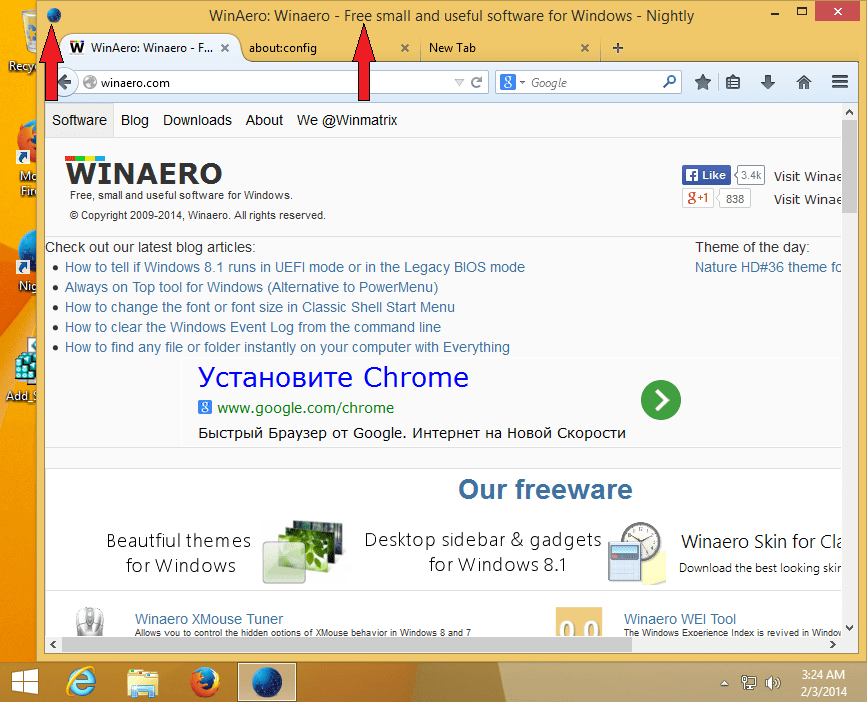This screenshot has height=702, width=867.
Task: Click the Desktop sidebar gadgets clock image
Action: coord(638,552)
